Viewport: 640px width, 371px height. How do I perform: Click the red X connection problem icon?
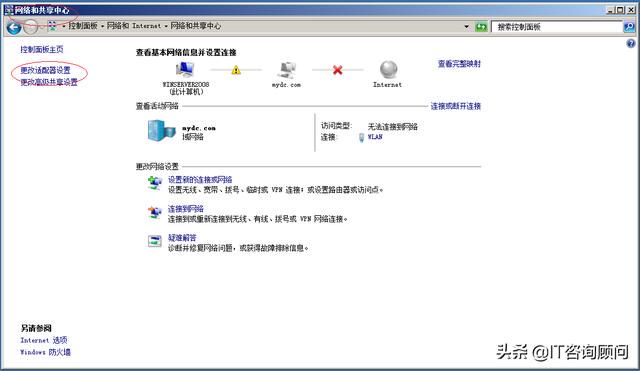coord(338,70)
